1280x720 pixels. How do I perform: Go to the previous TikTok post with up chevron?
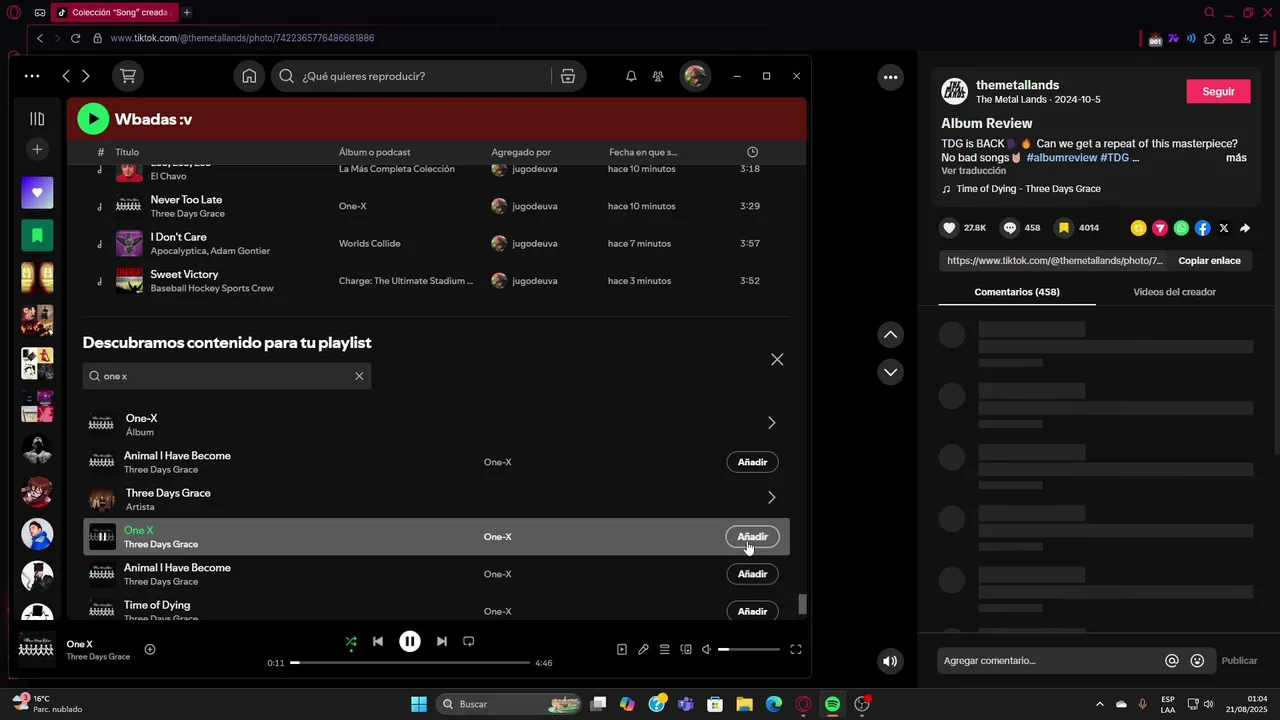890,335
